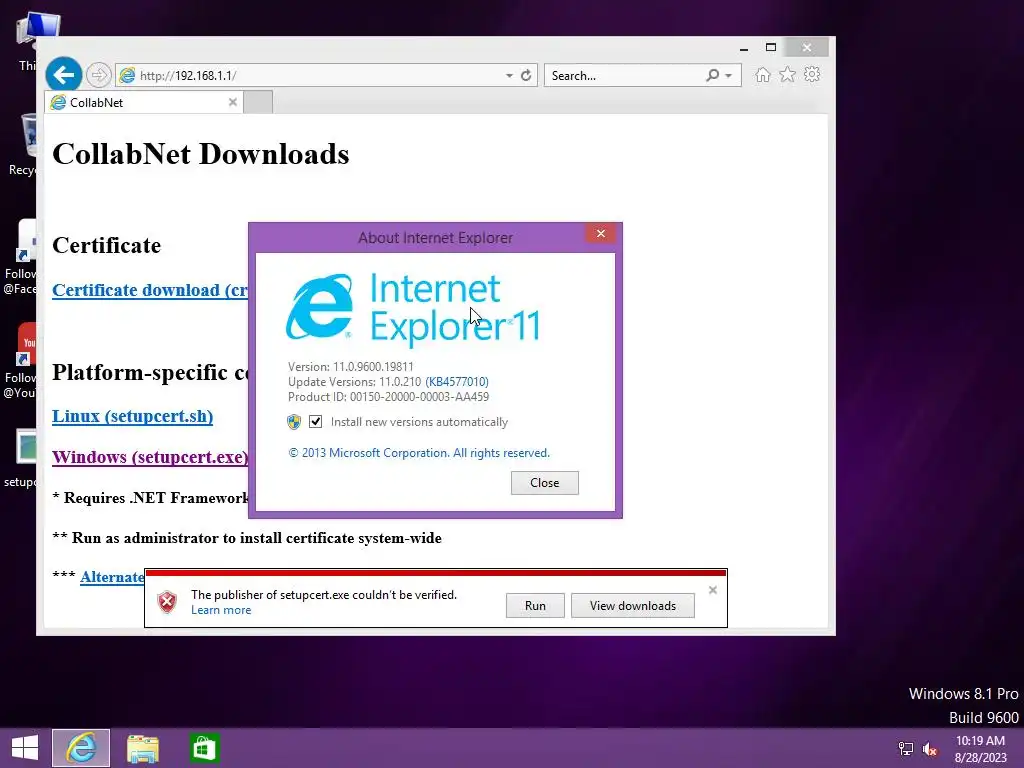Click Internet Explorer taskbar icon

click(81, 748)
